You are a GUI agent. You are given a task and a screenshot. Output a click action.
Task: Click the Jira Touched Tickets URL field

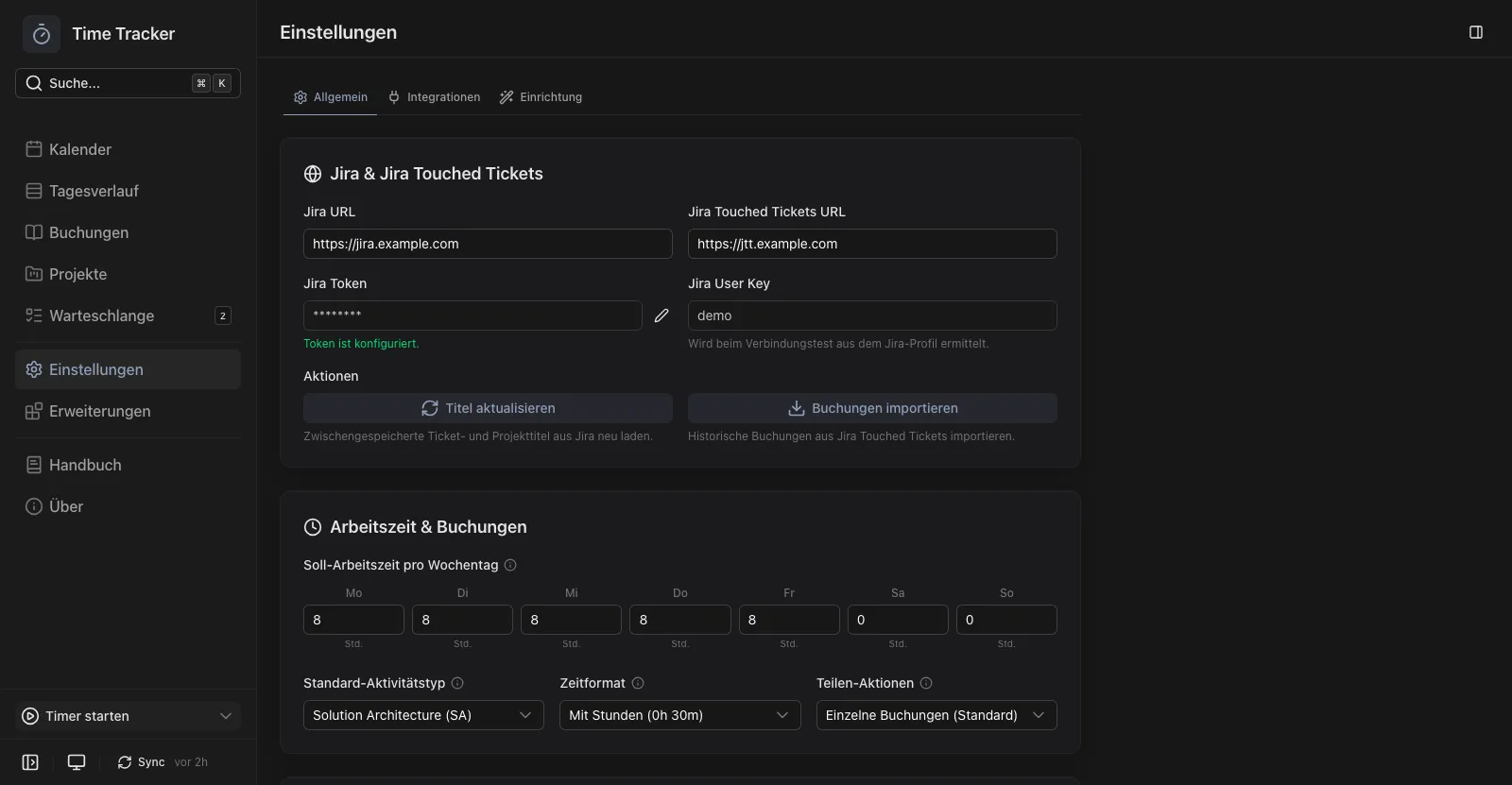pyautogui.click(x=872, y=244)
